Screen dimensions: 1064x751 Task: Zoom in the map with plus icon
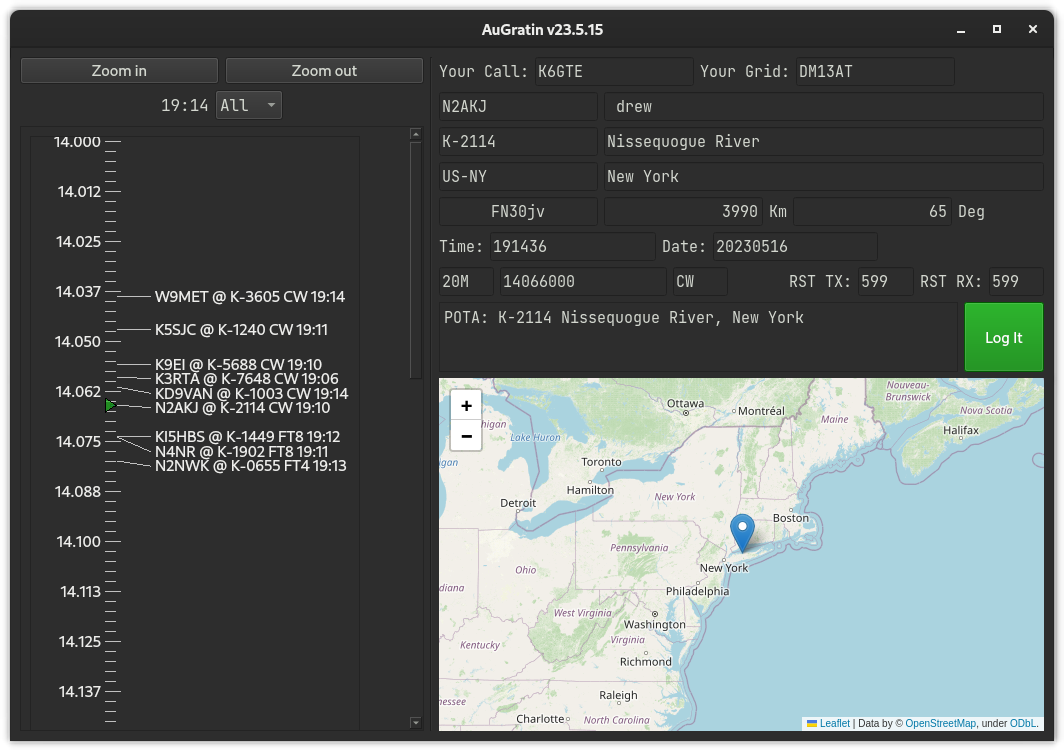466,406
